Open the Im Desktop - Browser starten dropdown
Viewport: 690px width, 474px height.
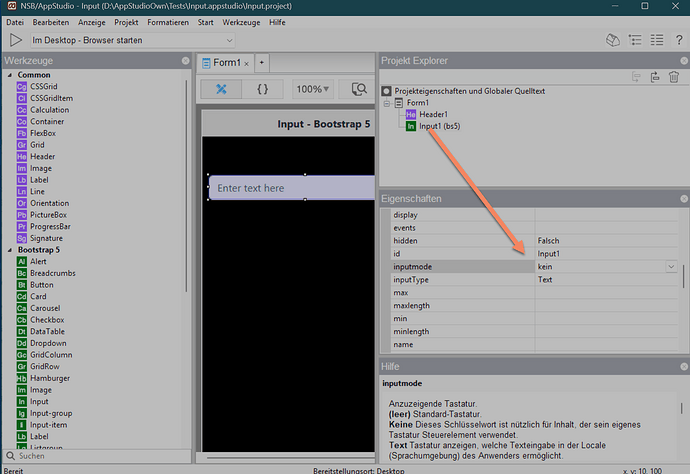132,40
